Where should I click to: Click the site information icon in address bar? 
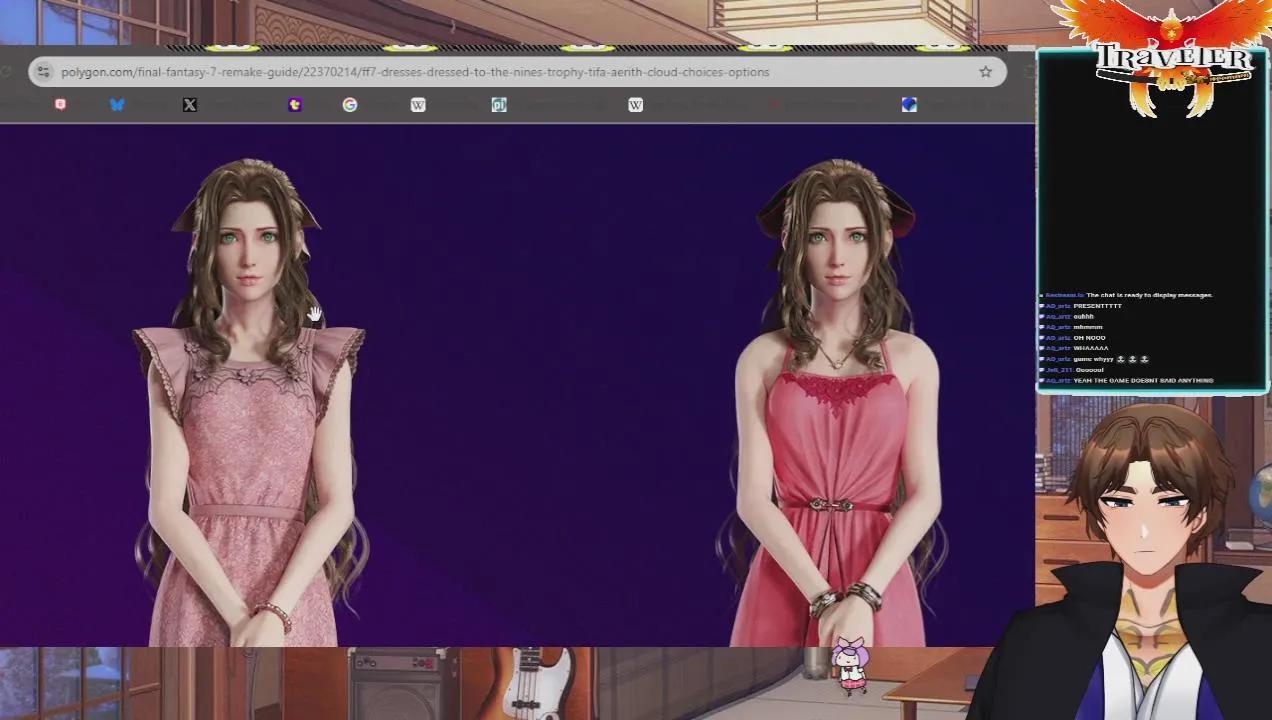(42, 72)
